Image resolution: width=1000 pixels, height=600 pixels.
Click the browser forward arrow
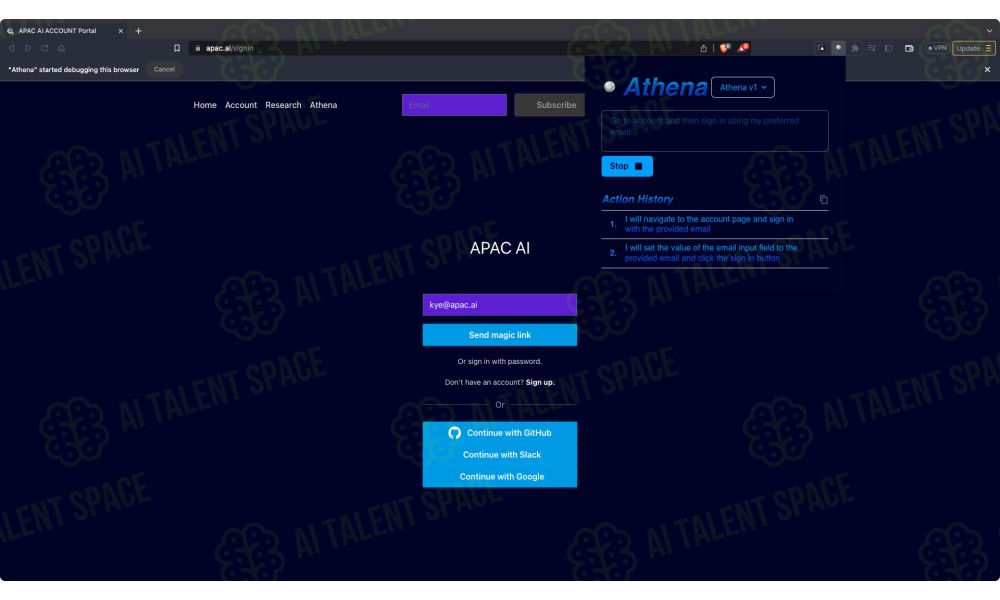[x=28, y=48]
